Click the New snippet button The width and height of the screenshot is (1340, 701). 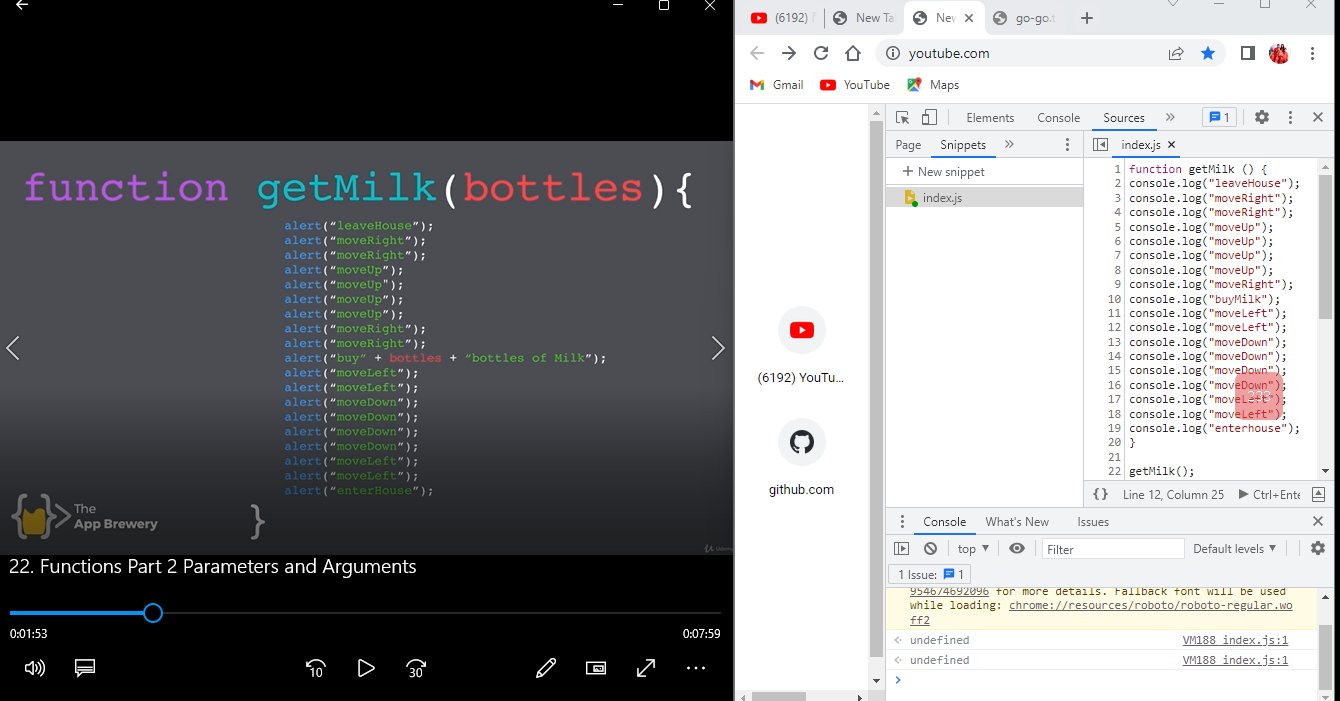(943, 172)
